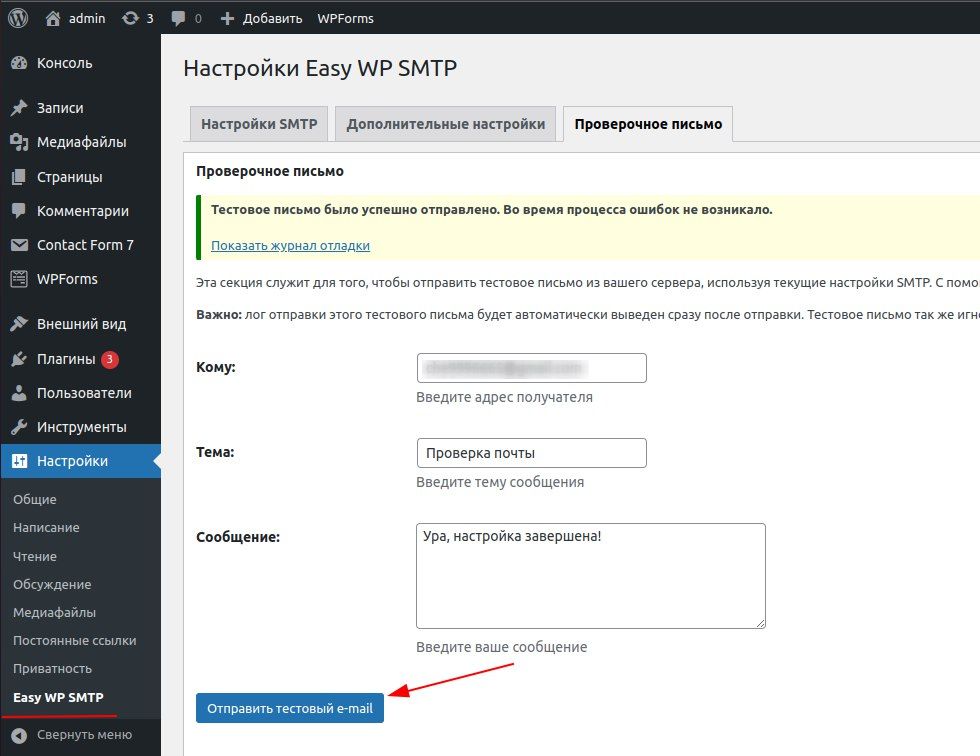Click the Комментарии bubble icon in the sidebar

coord(19,211)
